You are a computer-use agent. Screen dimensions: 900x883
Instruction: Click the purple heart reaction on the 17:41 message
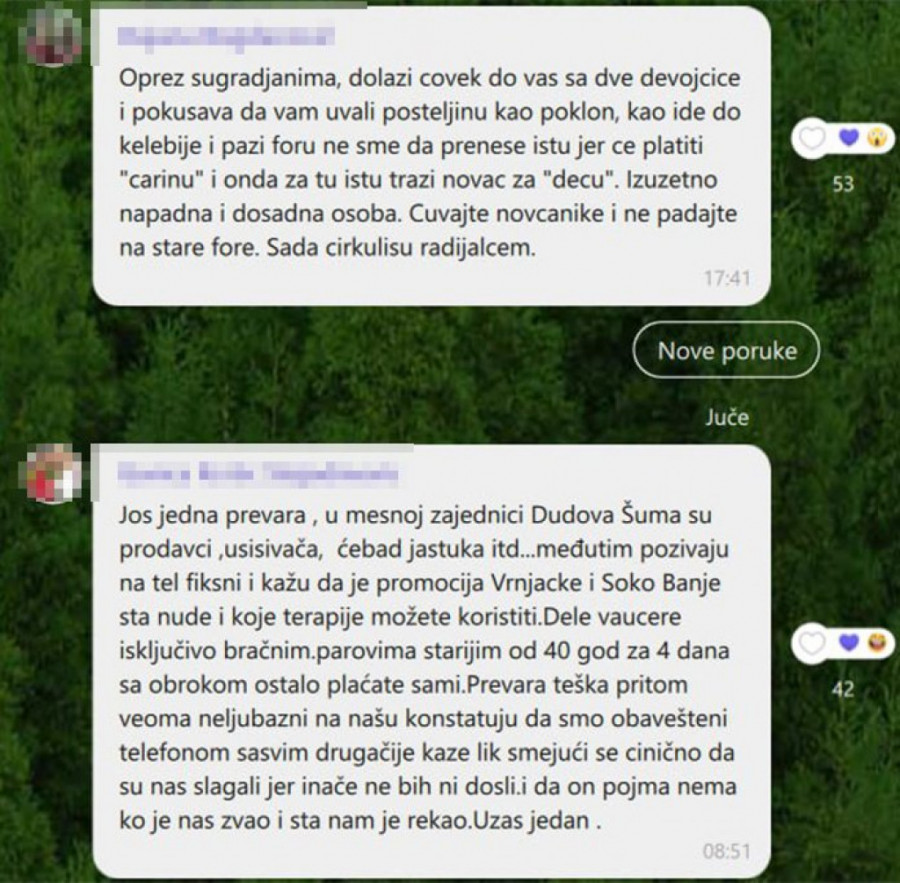(849, 137)
